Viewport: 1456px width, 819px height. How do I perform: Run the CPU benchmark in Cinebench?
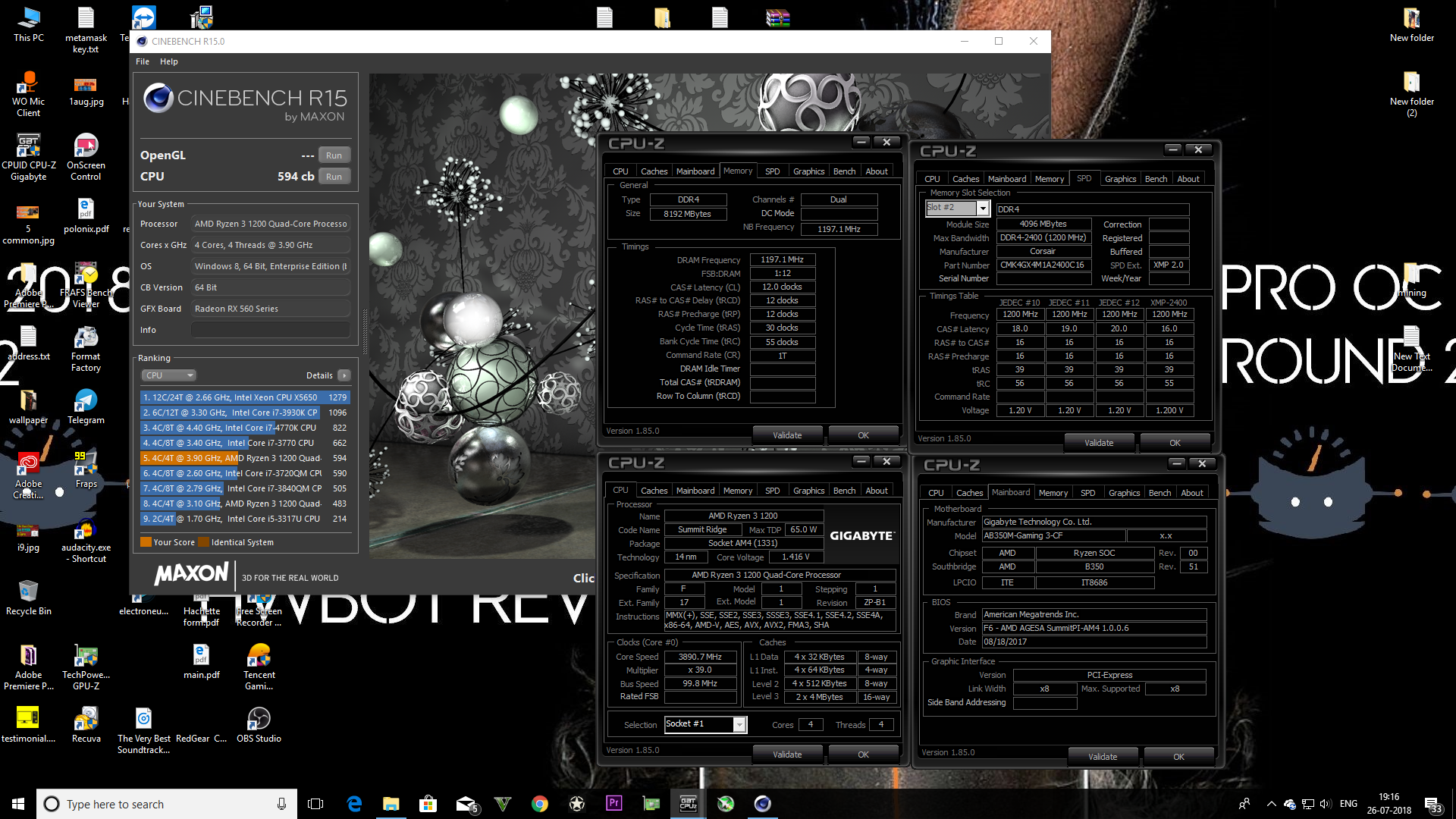(334, 177)
